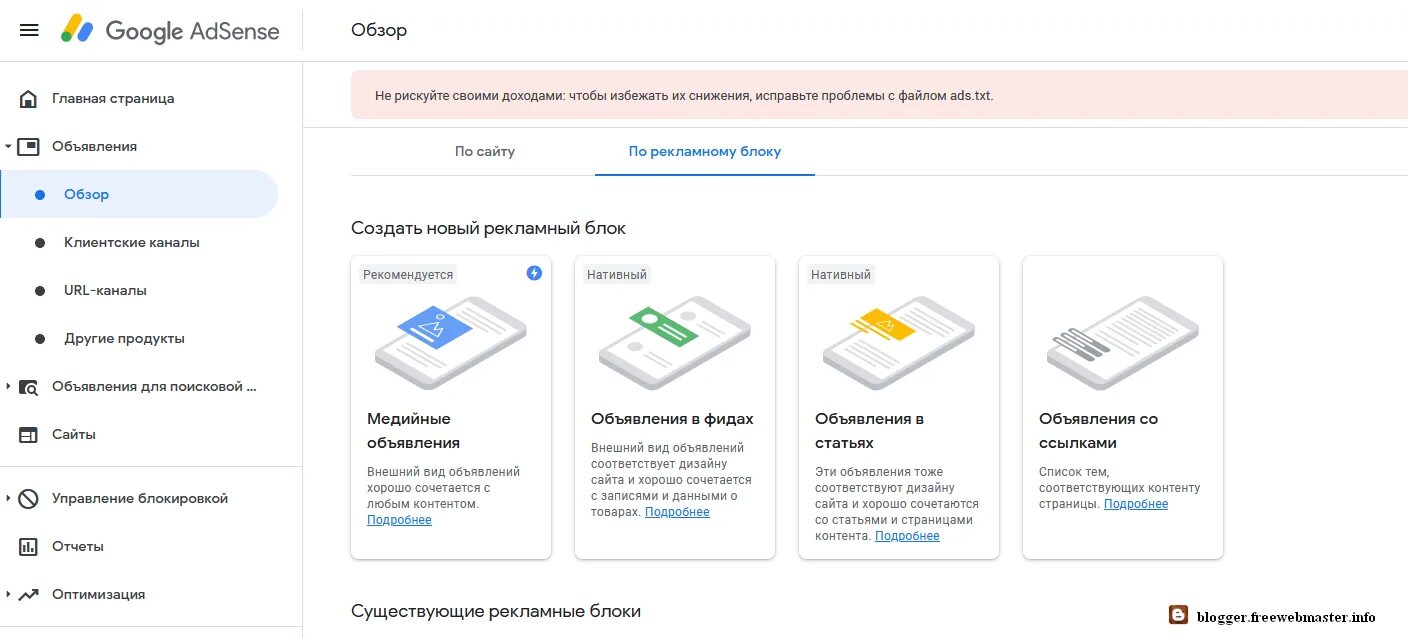Expand Объявления для поисковой section arrow

(8, 386)
